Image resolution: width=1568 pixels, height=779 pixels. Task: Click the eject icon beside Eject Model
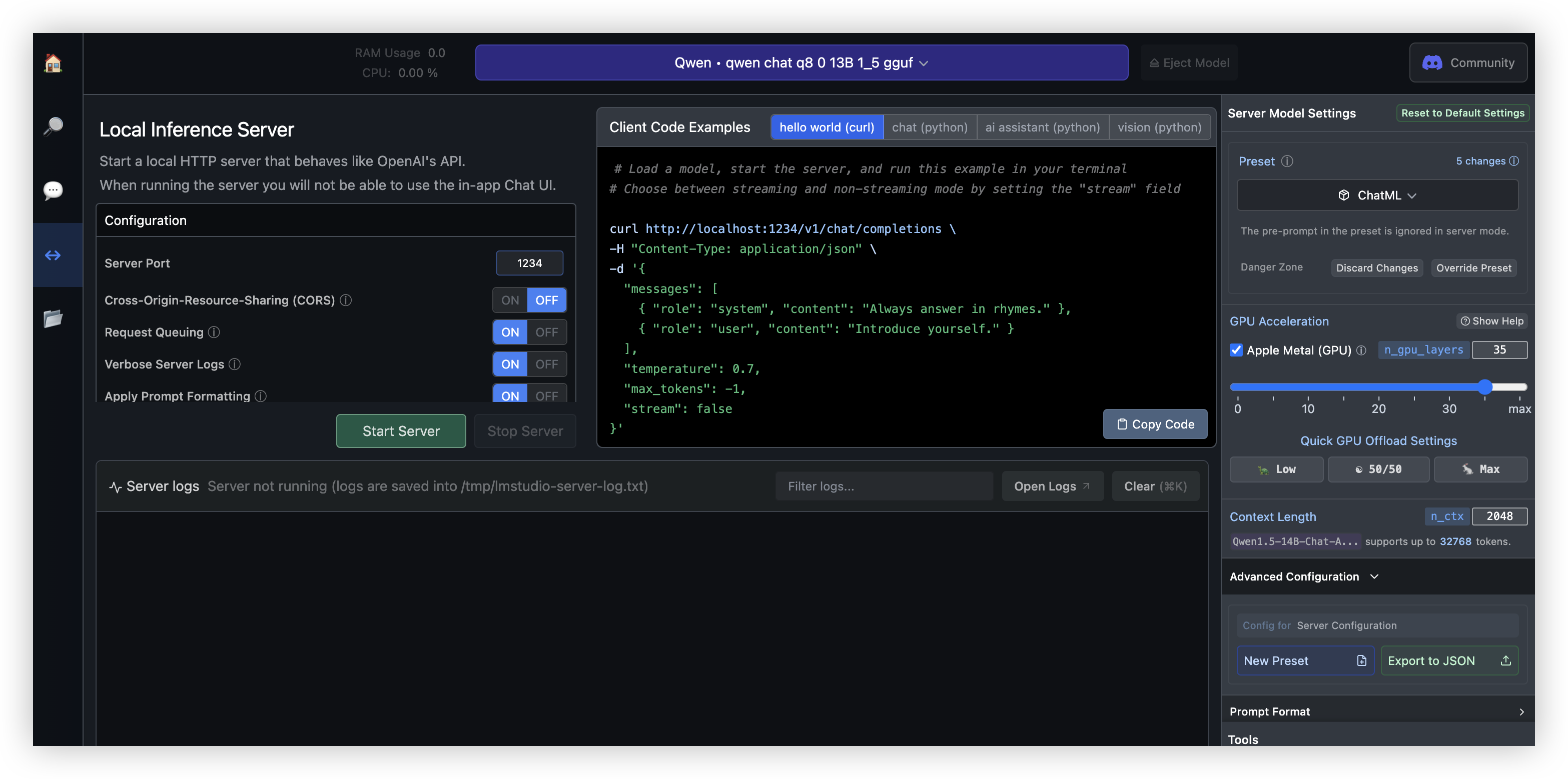pos(1153,62)
